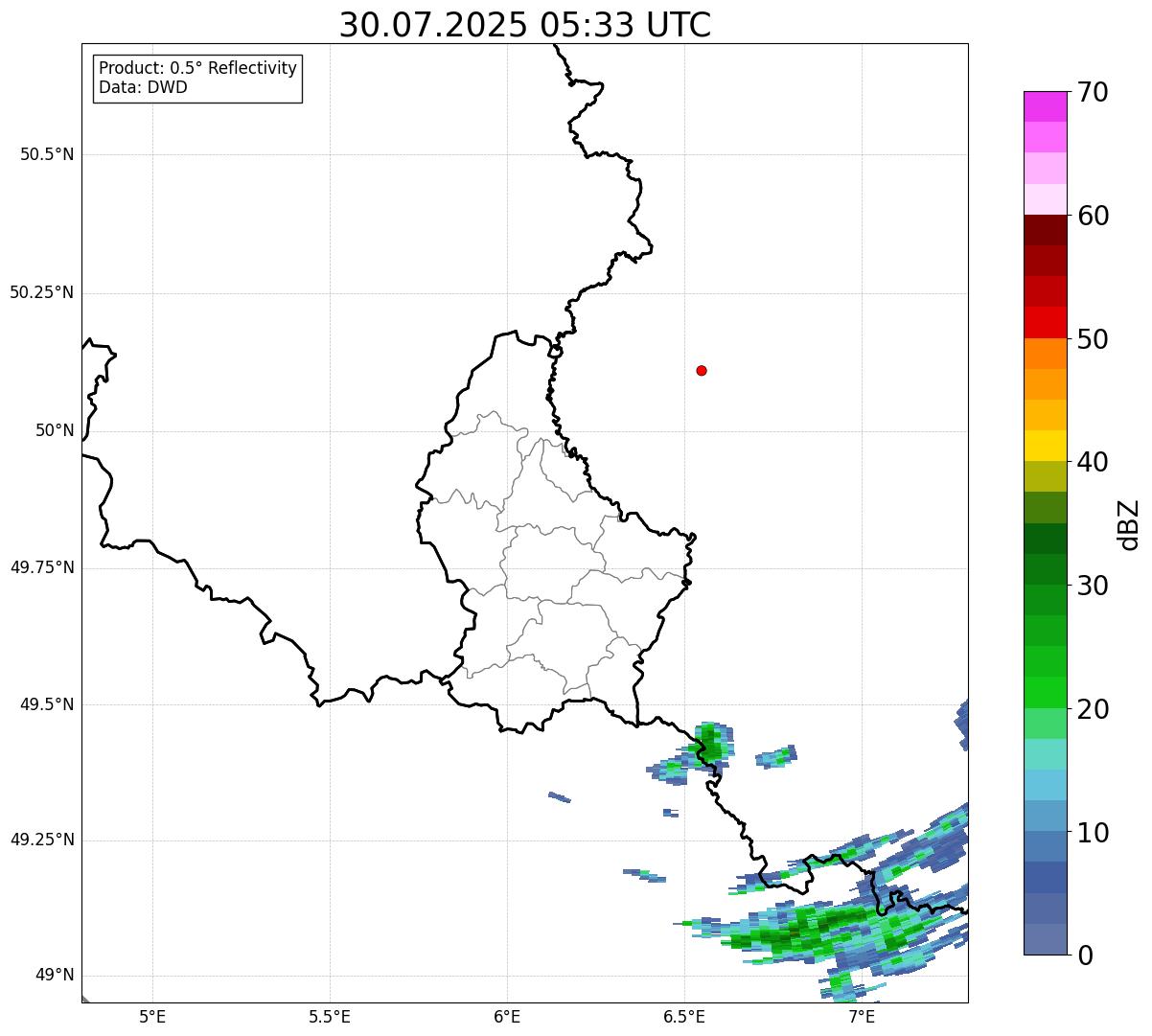Click the orange swatch just below 50
This screenshot has height=1036, width=1152.
(x=1045, y=354)
